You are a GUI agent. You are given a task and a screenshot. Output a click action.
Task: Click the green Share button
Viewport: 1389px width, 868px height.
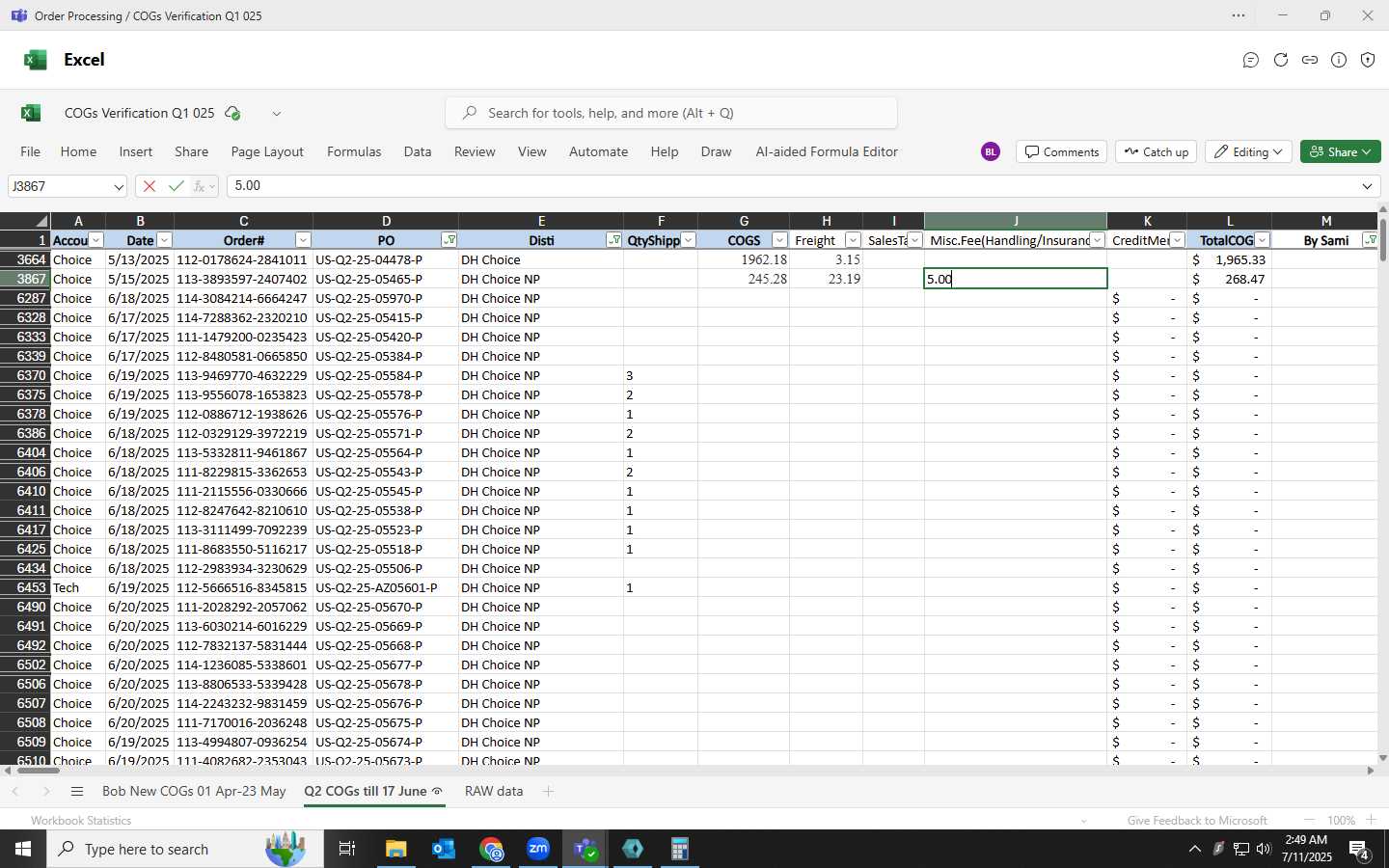[x=1341, y=151]
